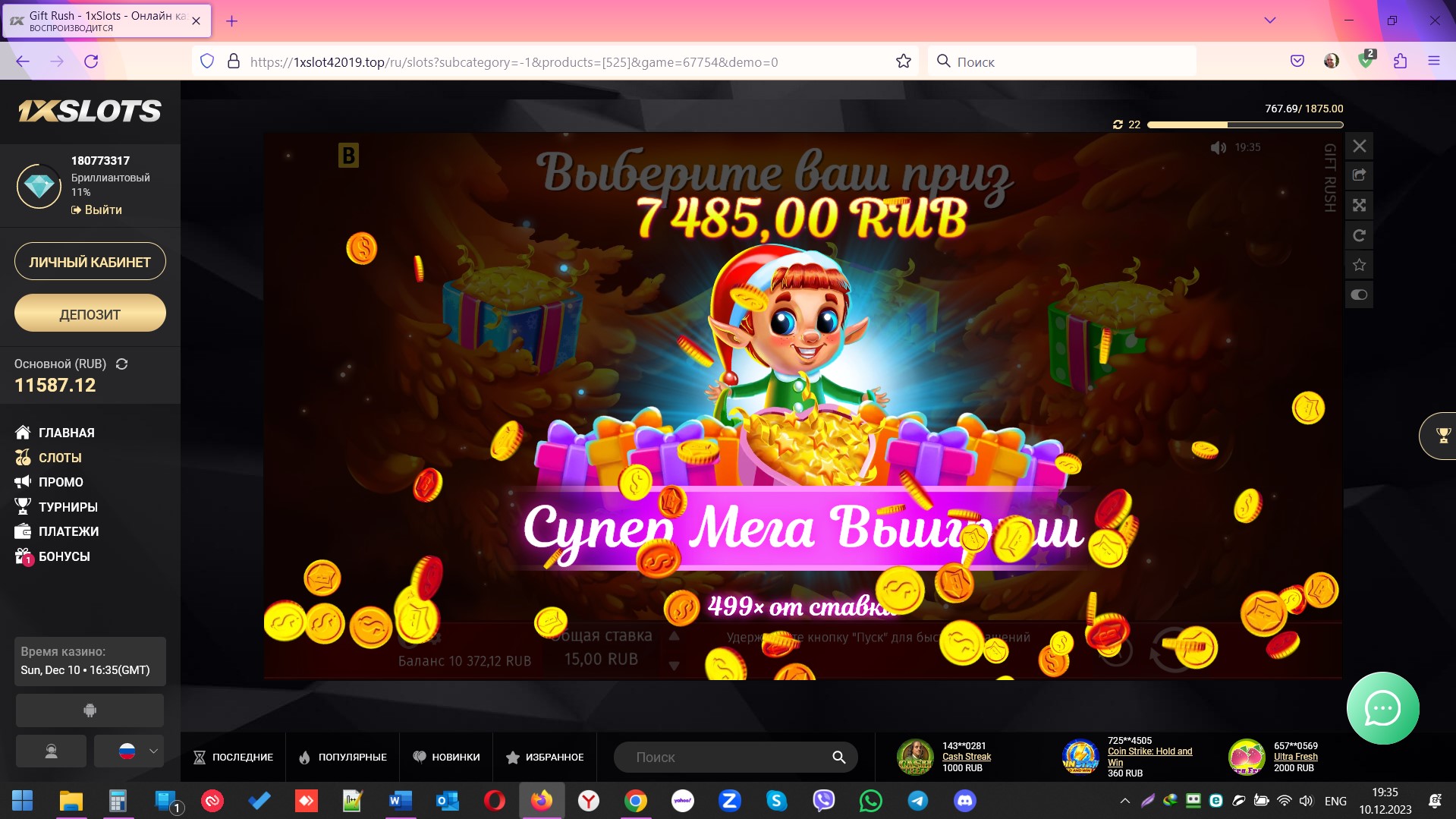The width and height of the screenshot is (1456, 819).
Task: Open Coin Strike: Hold and Win link
Action: [1149, 757]
